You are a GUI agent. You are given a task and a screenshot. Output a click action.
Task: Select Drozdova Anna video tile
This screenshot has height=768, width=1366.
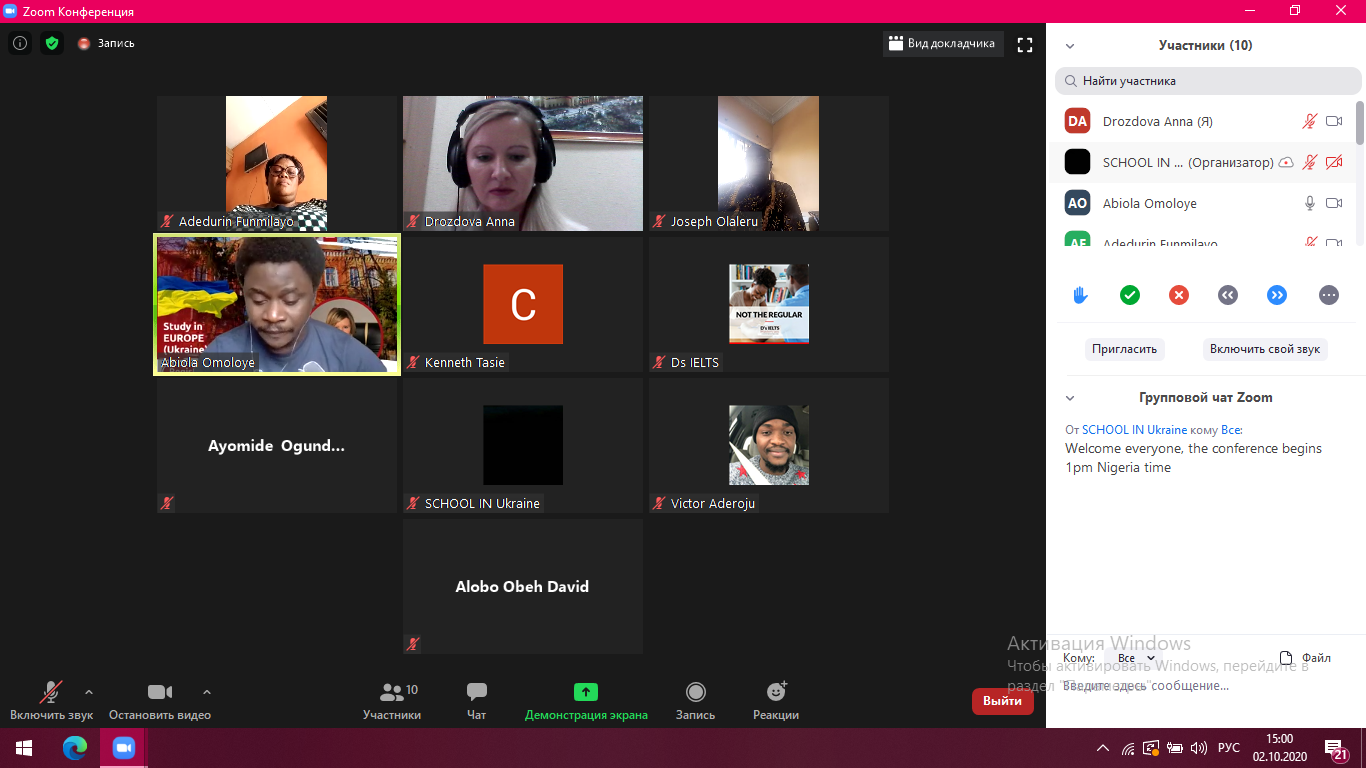pyautogui.click(x=523, y=164)
